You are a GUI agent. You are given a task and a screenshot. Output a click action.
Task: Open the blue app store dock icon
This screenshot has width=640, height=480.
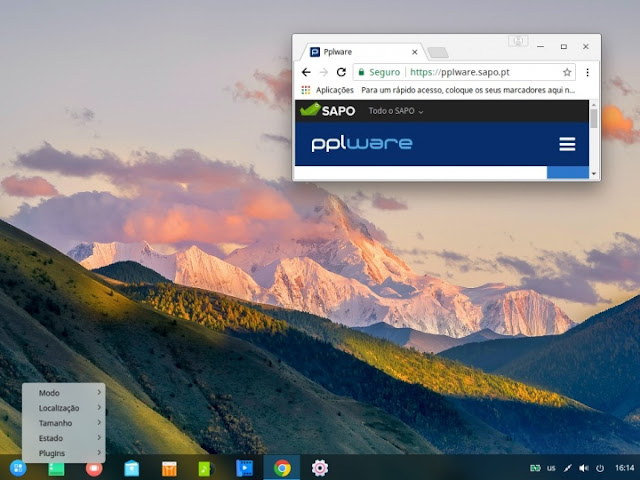131,468
